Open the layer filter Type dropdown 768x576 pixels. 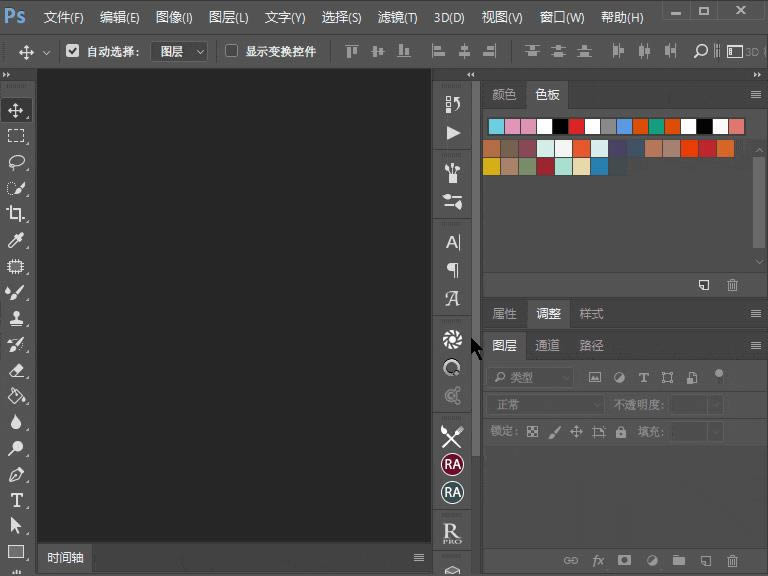[530, 377]
